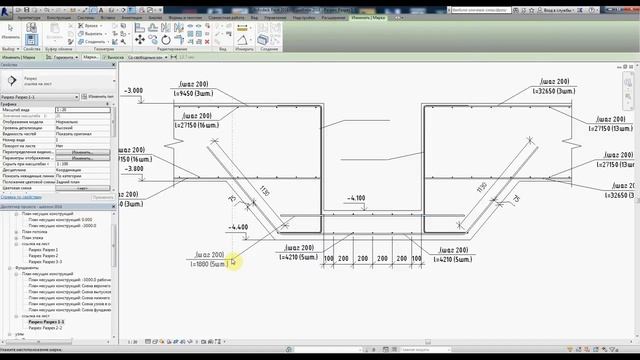This screenshot has height=360, width=640.
Task: Click the Create Similar icon
Action: pyautogui.click(x=262, y=40)
